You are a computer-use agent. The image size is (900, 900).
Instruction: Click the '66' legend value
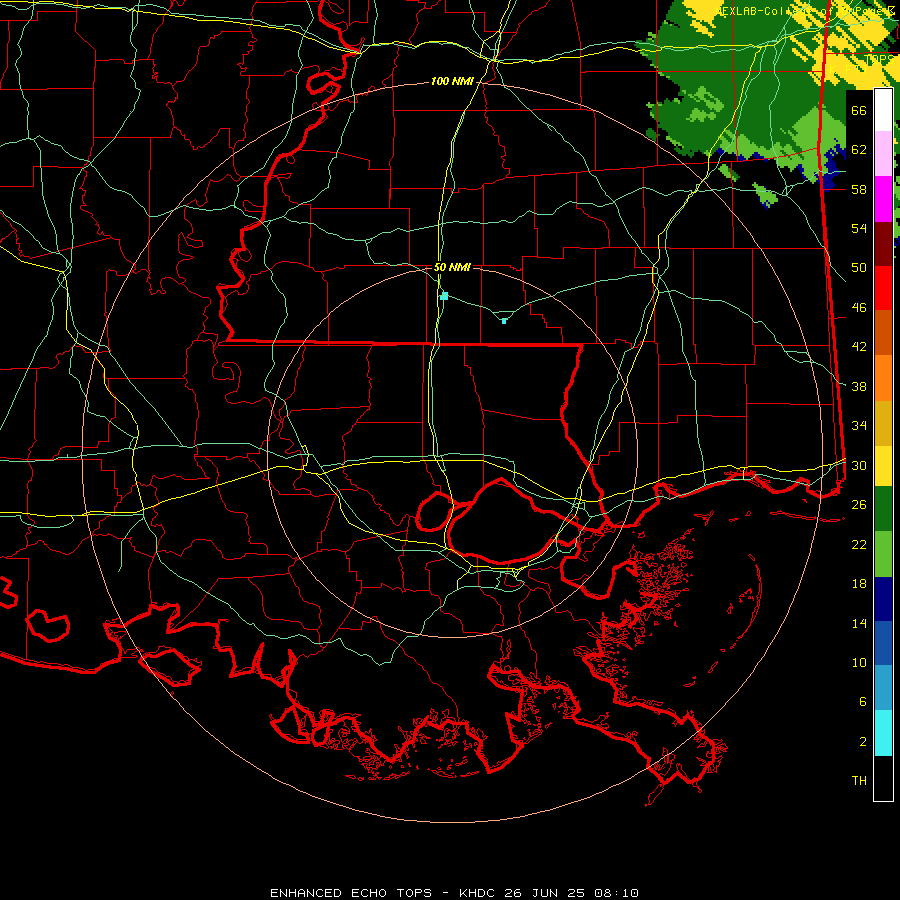click(859, 110)
